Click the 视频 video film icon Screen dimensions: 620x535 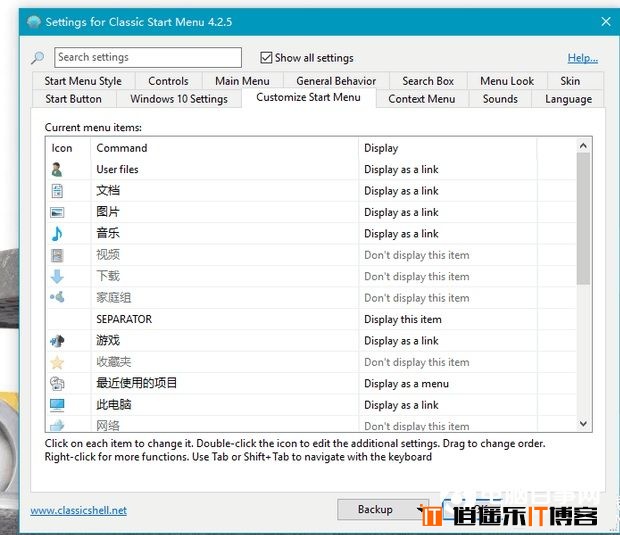57,255
